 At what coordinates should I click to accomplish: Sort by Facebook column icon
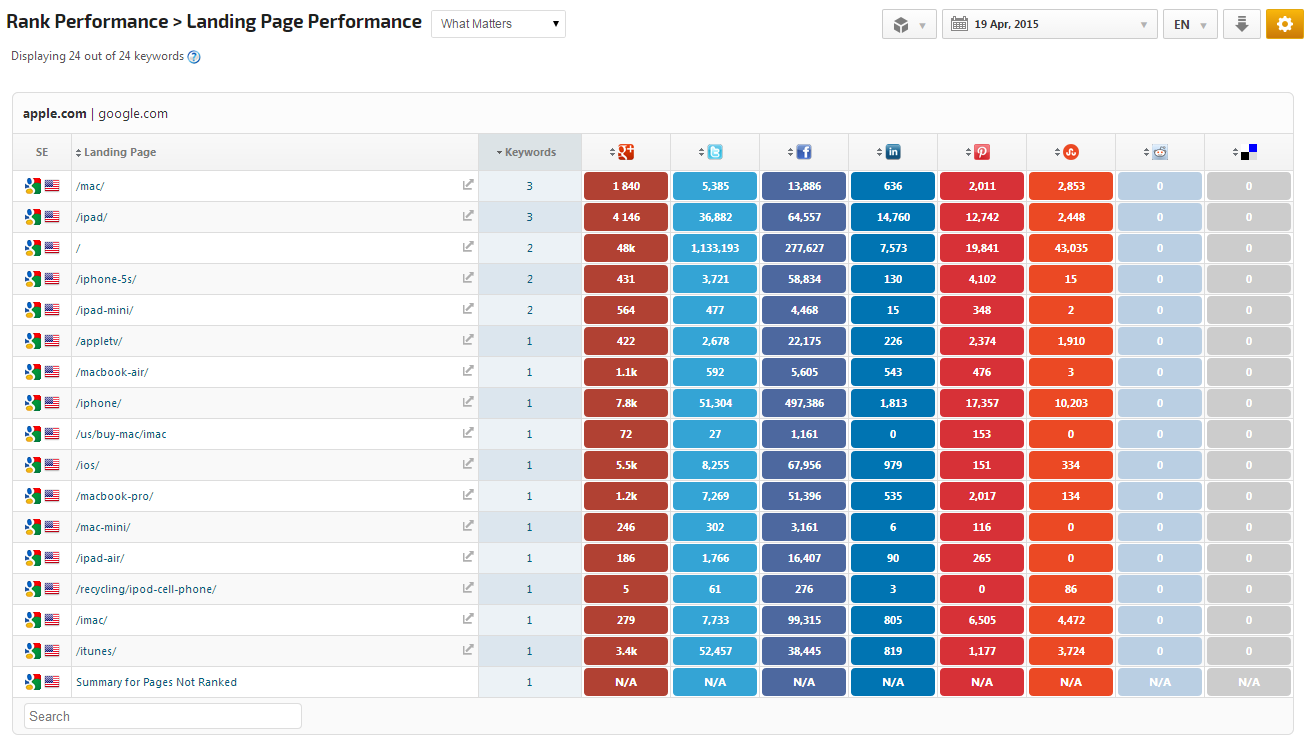(803, 152)
